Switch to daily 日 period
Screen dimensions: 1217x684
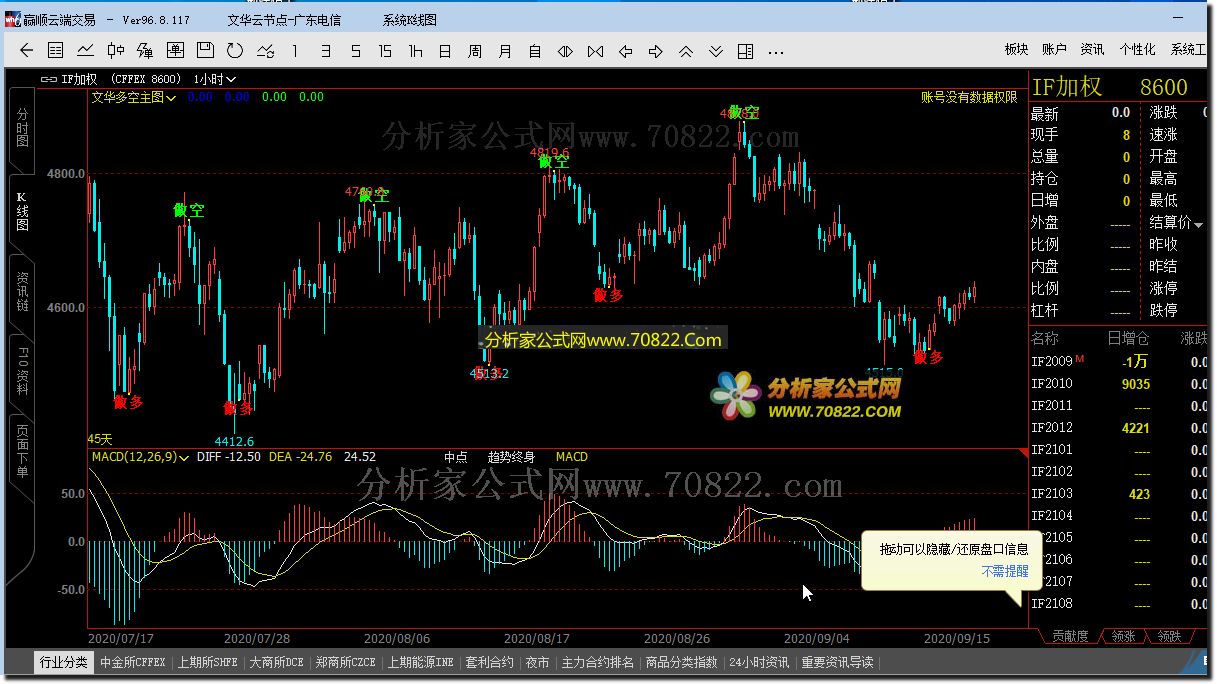(445, 51)
